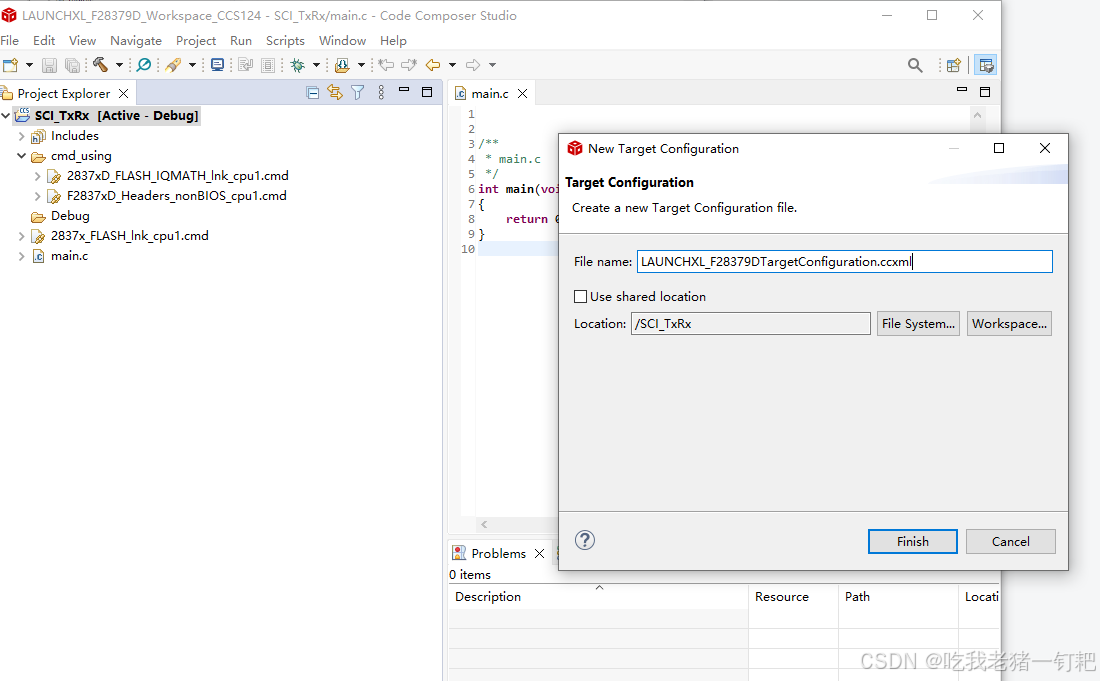Close the Project Explorer tab
Viewport: 1100px width, 681px height.
123,93
